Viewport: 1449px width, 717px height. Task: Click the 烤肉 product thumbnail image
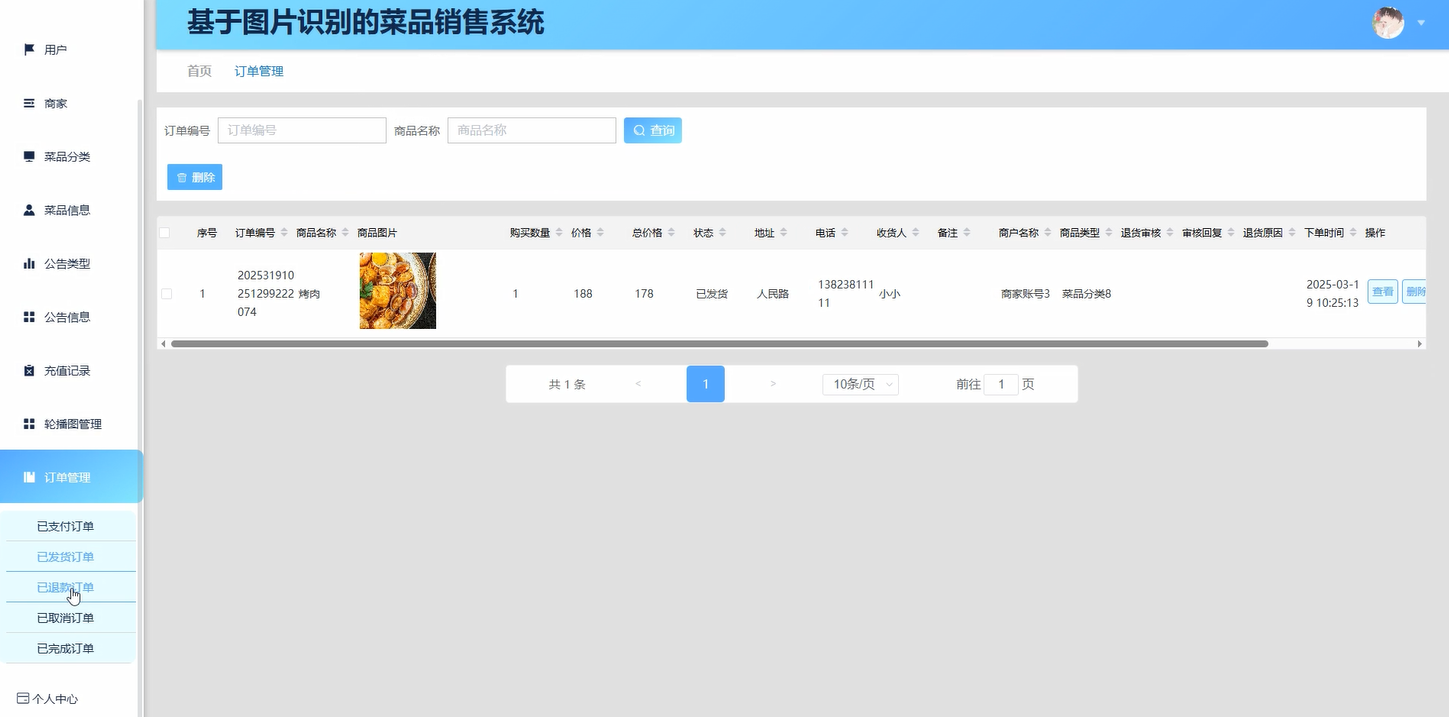coord(397,290)
